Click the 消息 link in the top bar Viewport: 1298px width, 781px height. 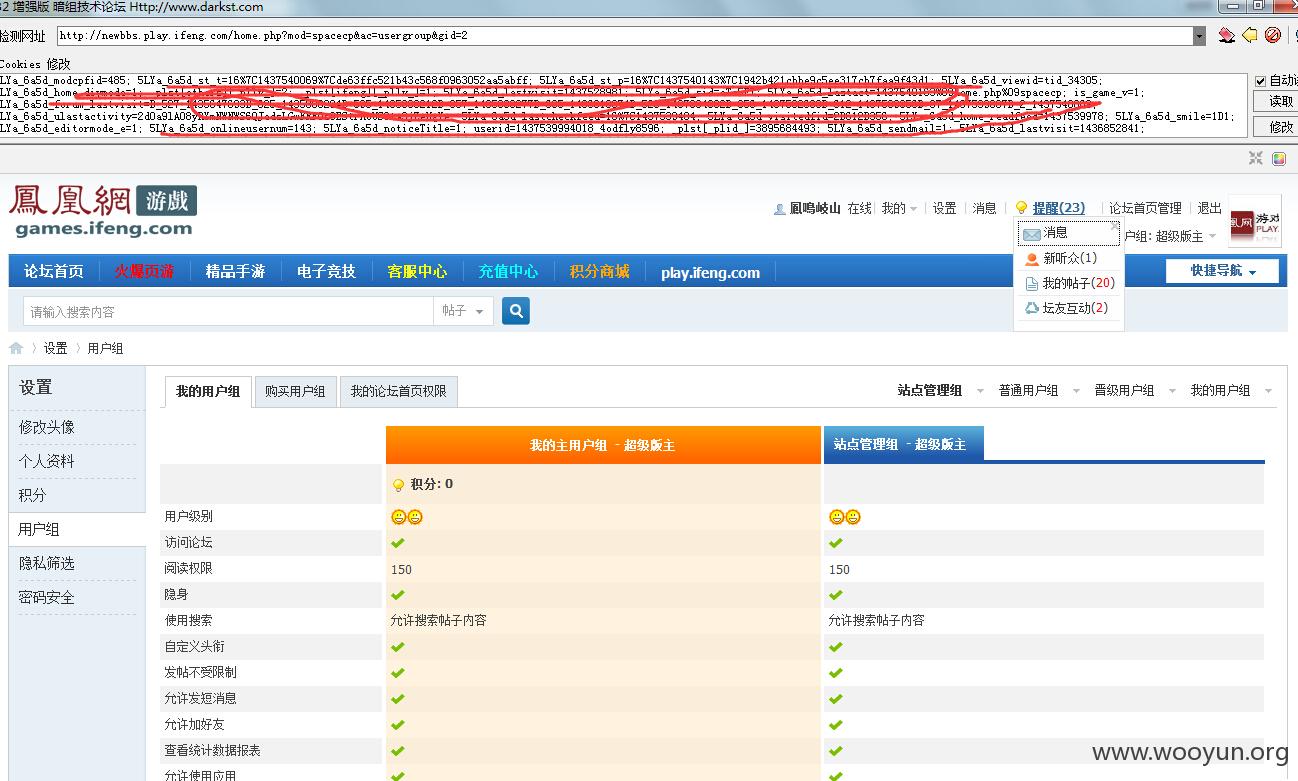pos(985,208)
